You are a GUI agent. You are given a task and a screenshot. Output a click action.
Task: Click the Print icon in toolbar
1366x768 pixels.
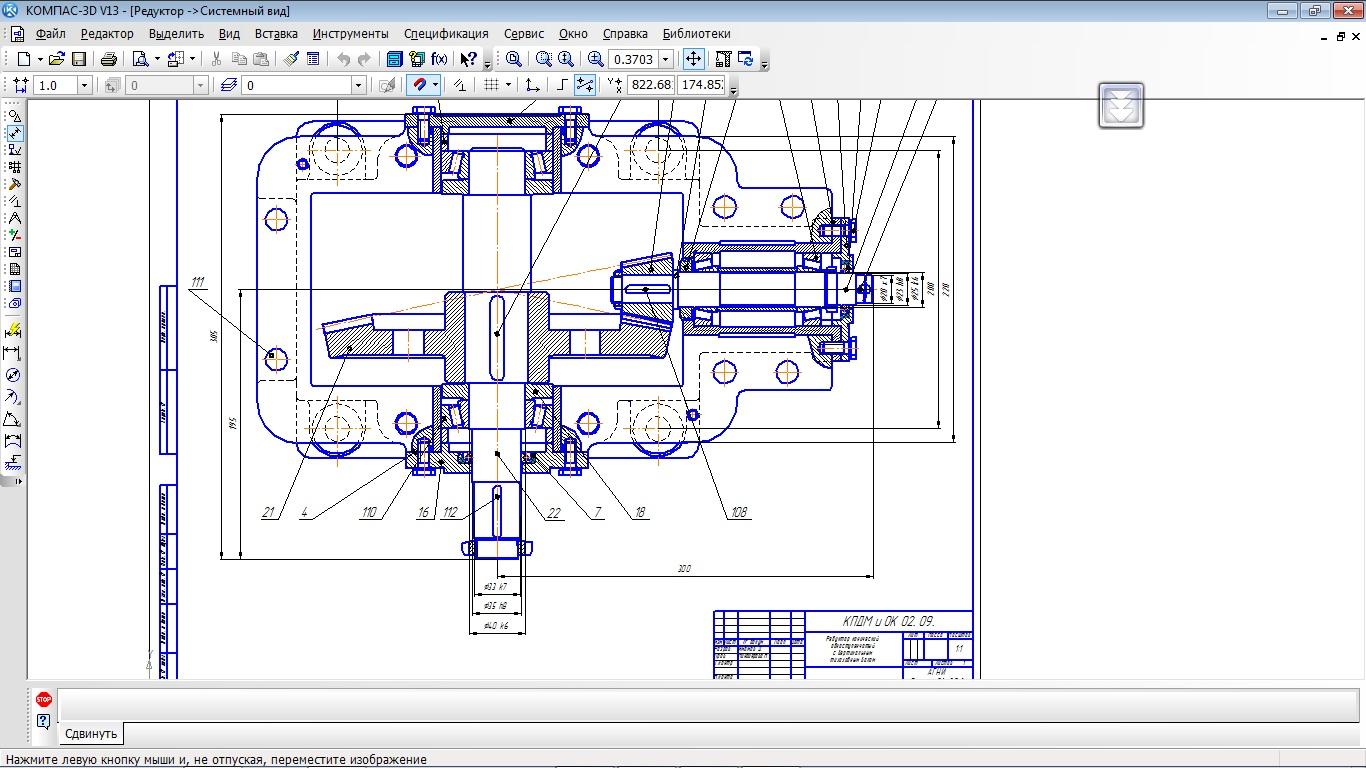point(109,59)
